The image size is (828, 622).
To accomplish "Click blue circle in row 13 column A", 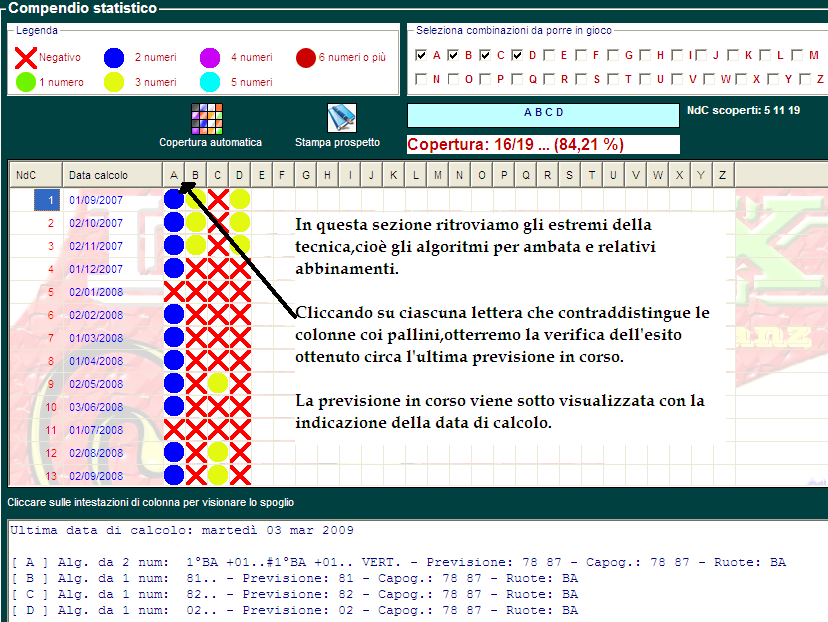I will pyautogui.click(x=174, y=475).
